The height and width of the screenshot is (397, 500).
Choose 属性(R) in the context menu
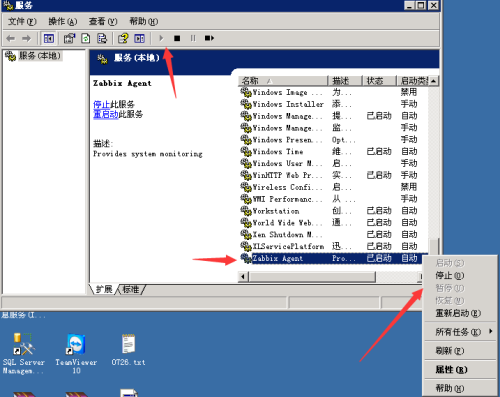[x=460, y=370]
